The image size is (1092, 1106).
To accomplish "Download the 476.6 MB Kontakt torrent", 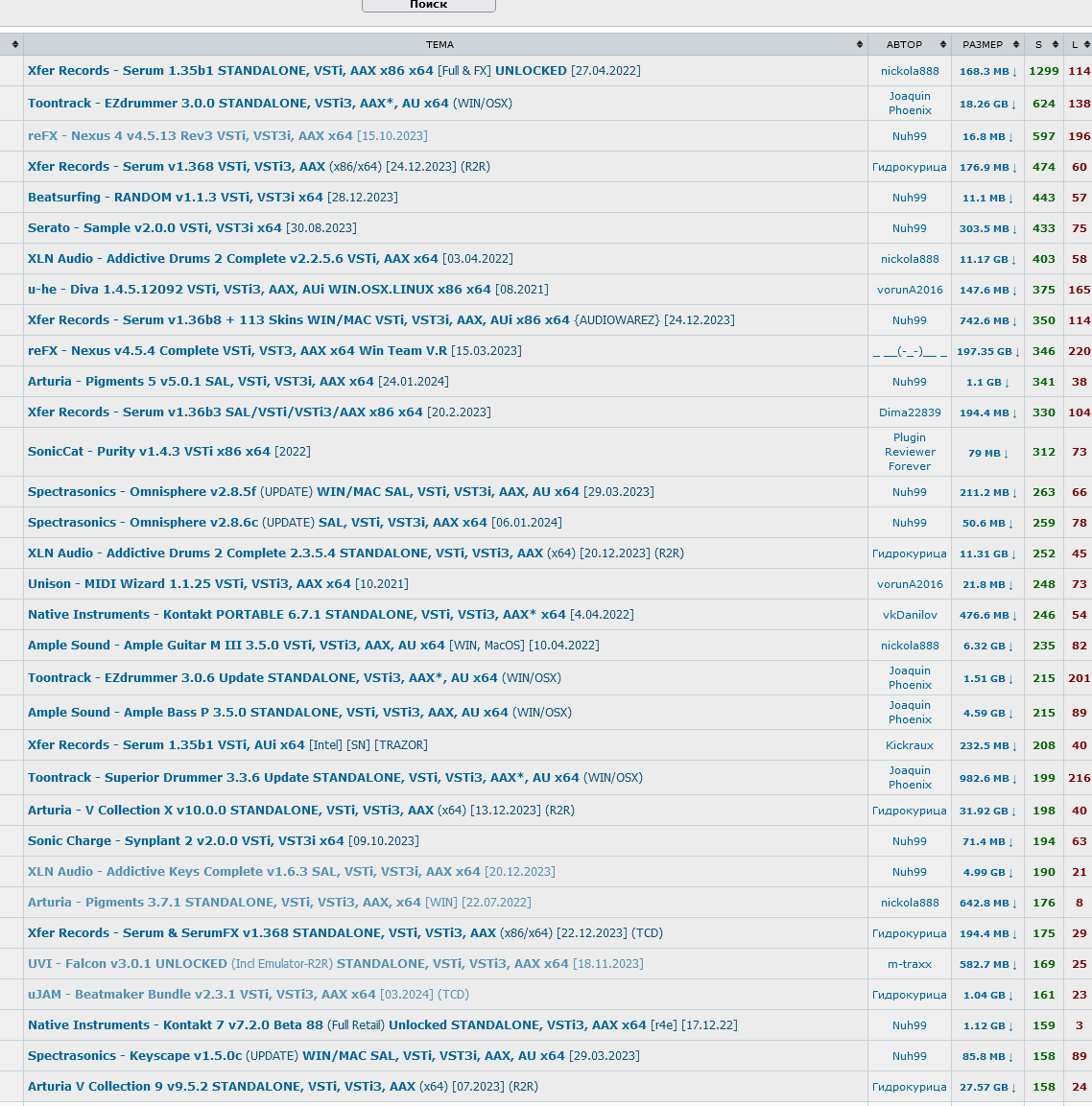I will pos(987,615).
